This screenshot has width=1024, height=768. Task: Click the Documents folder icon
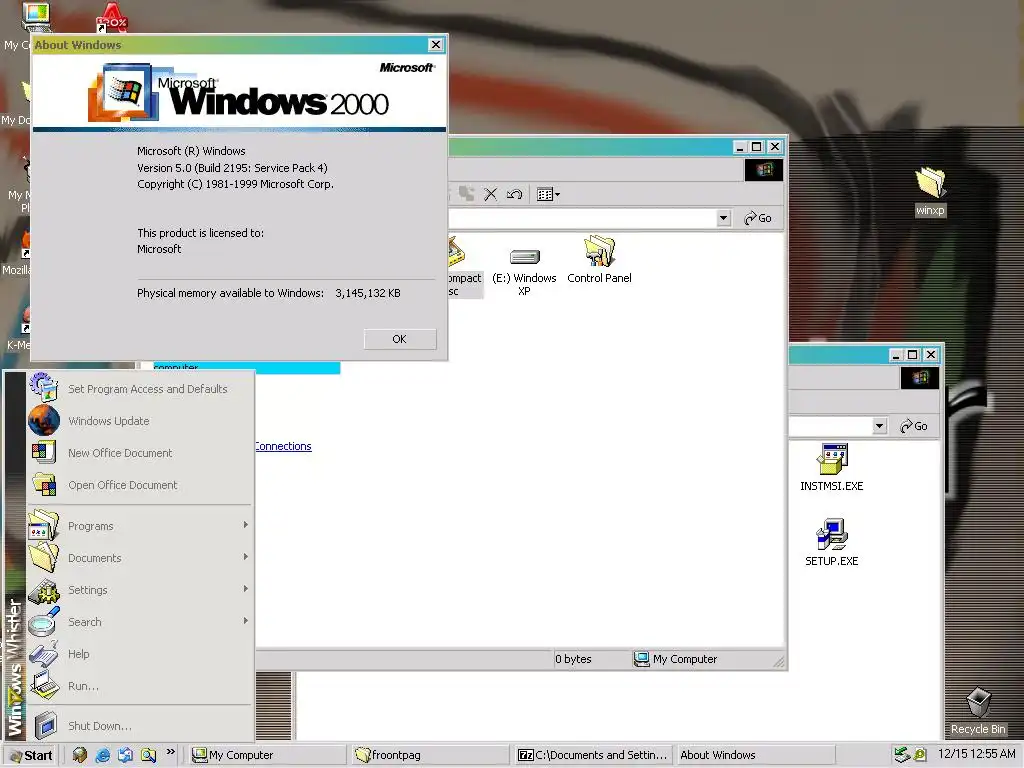point(44,558)
